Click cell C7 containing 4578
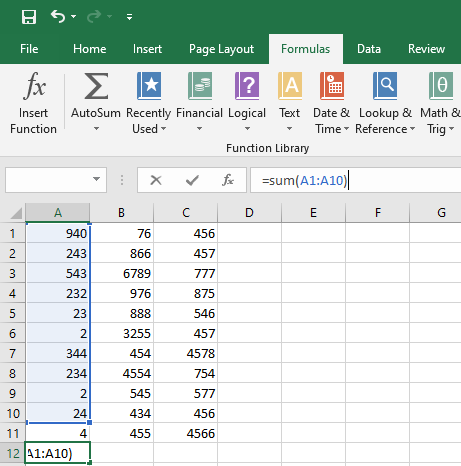 coord(186,353)
